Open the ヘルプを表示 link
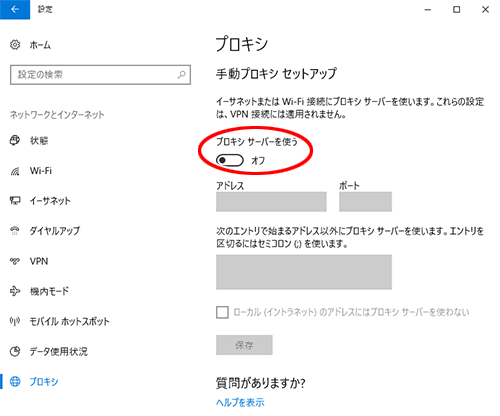 click(240, 402)
